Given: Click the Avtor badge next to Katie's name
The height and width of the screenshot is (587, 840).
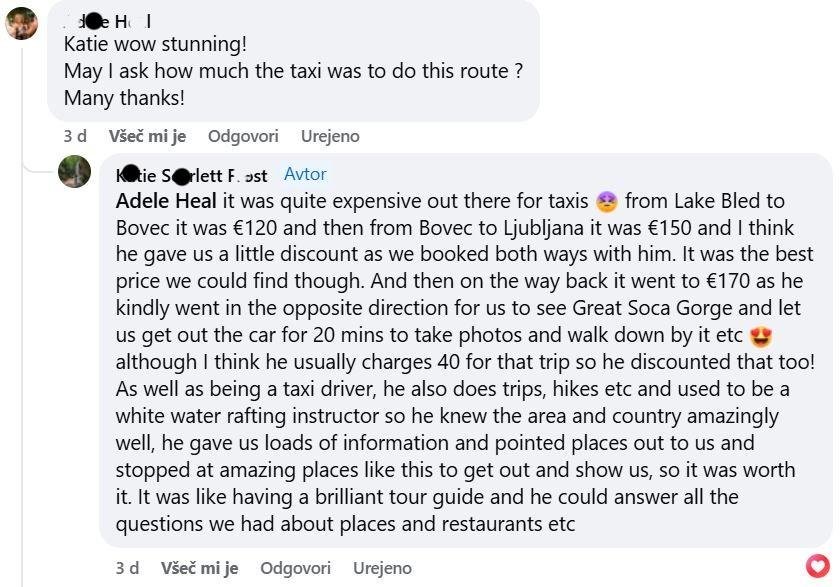Looking at the screenshot, I should click(305, 174).
